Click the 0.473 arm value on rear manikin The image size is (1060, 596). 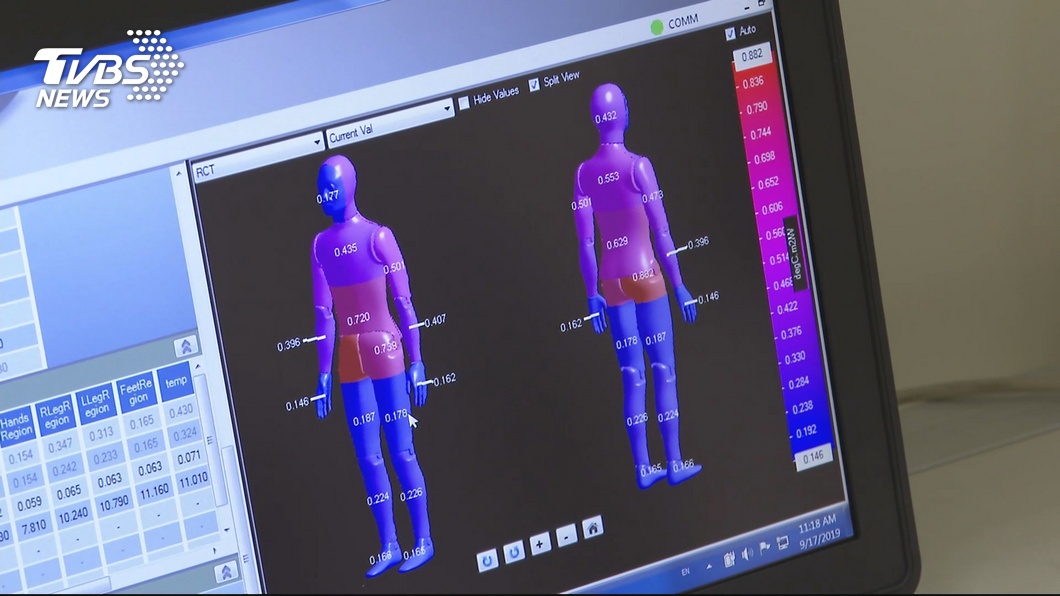point(652,197)
